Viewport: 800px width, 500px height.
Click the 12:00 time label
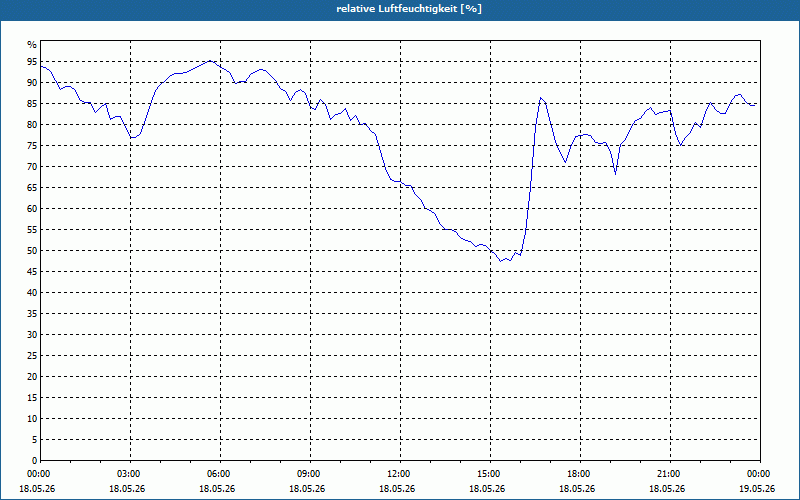tap(399, 474)
